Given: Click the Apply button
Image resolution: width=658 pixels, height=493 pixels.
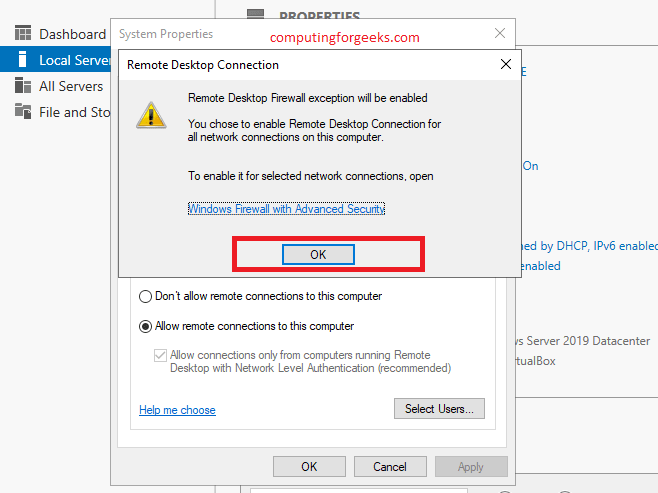Looking at the screenshot, I should coord(470,466).
